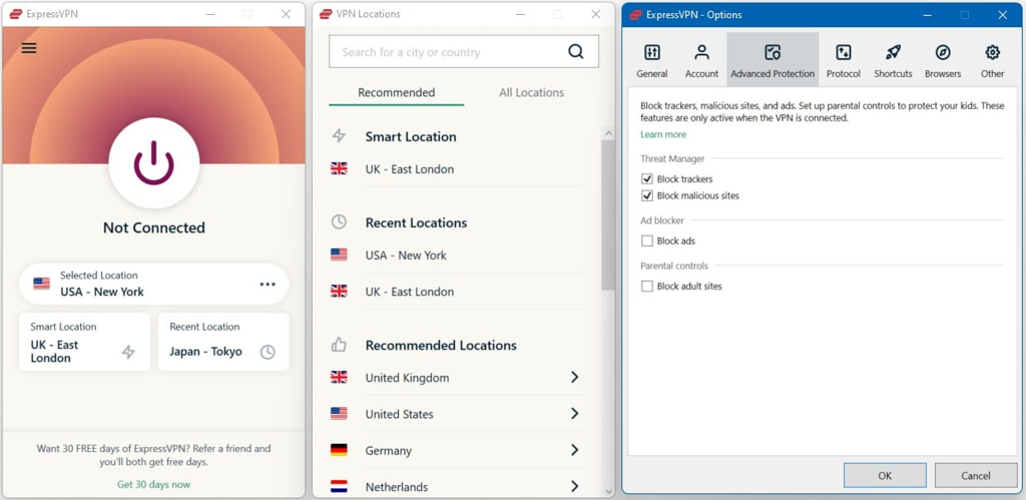The height and width of the screenshot is (500, 1026).
Task: Expand the United States locations list
Action: point(574,414)
